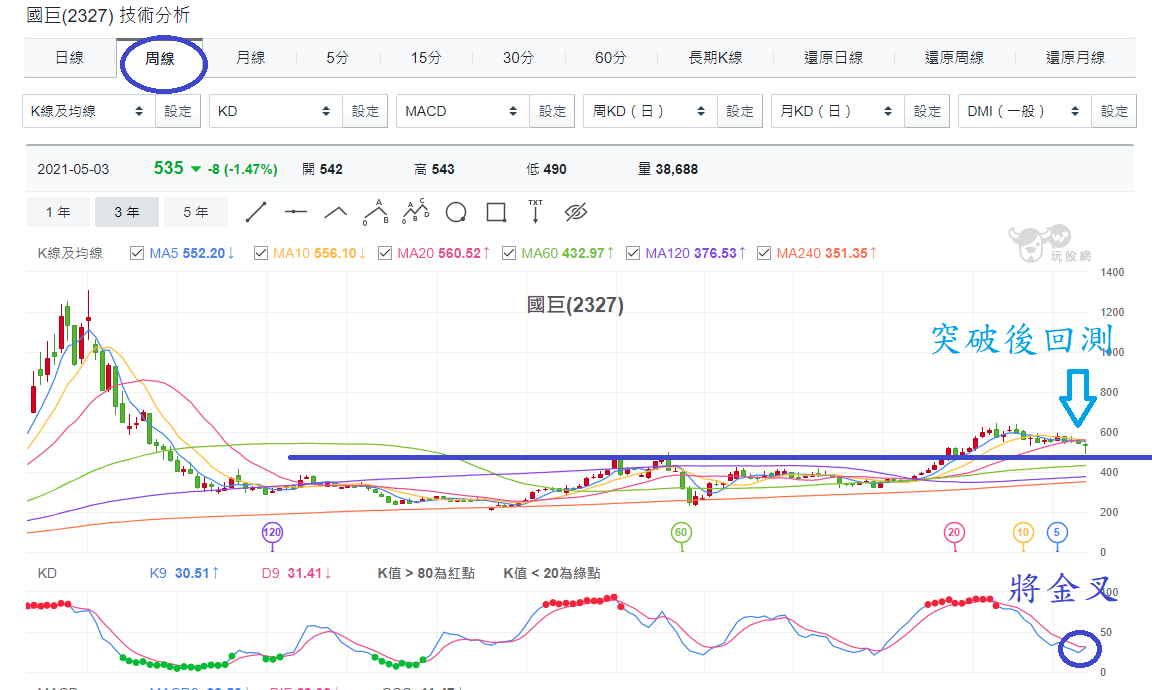Viewport: 1152px width, 690px height.
Task: Switch to the 60分 tab
Action: (x=611, y=57)
